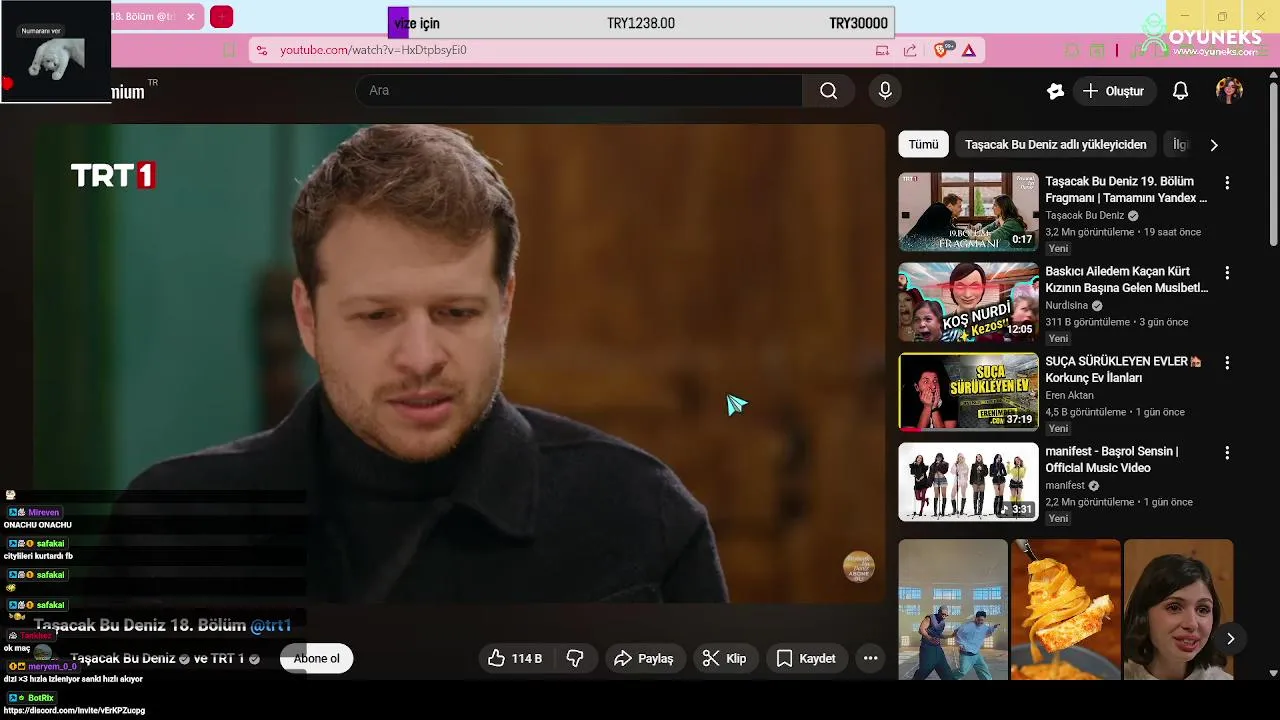Open the Suça Sürükleyen Ev thumbnail
1280x720 pixels.
click(x=968, y=392)
